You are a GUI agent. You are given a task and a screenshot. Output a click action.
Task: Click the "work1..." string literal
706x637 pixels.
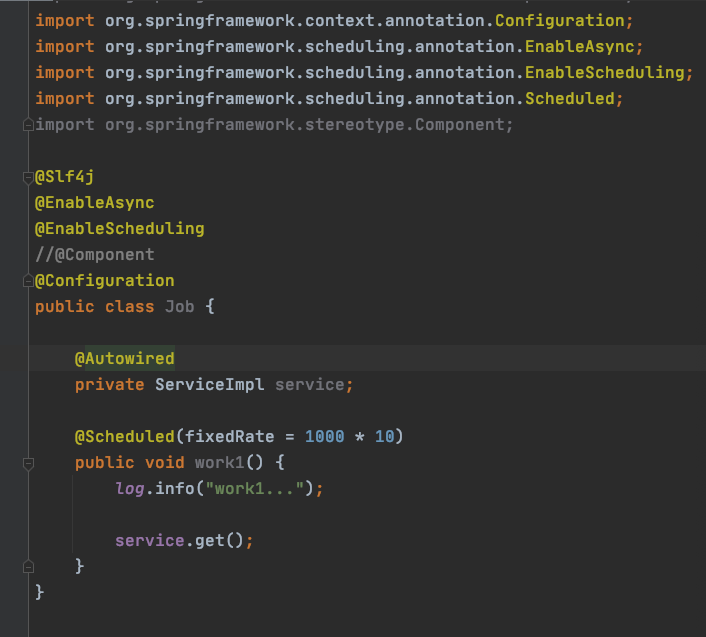pos(254,489)
